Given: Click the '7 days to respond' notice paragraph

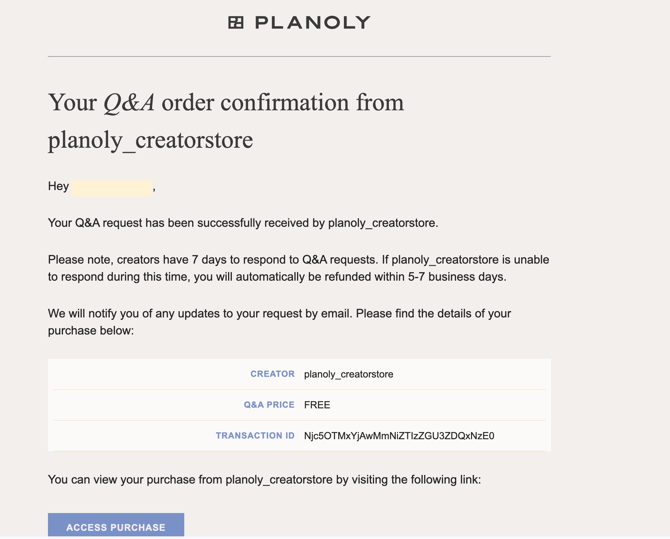Looking at the screenshot, I should click(x=298, y=260).
